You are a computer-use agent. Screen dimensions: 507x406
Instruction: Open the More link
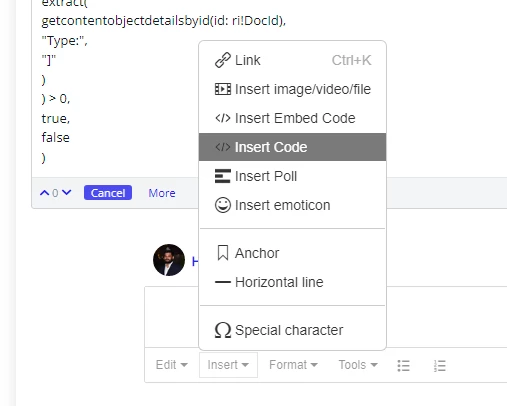(162, 193)
